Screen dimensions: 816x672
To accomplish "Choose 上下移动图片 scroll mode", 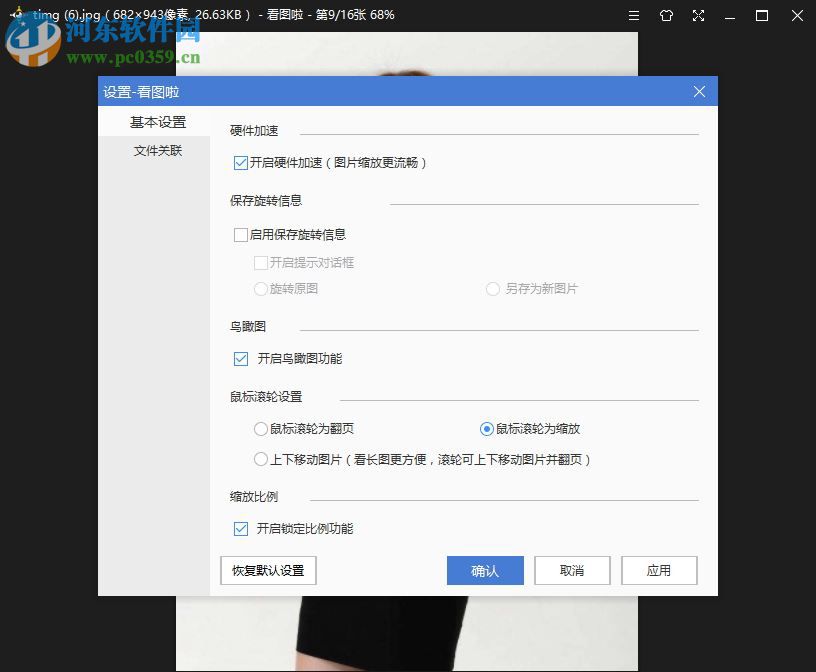I will [261, 459].
